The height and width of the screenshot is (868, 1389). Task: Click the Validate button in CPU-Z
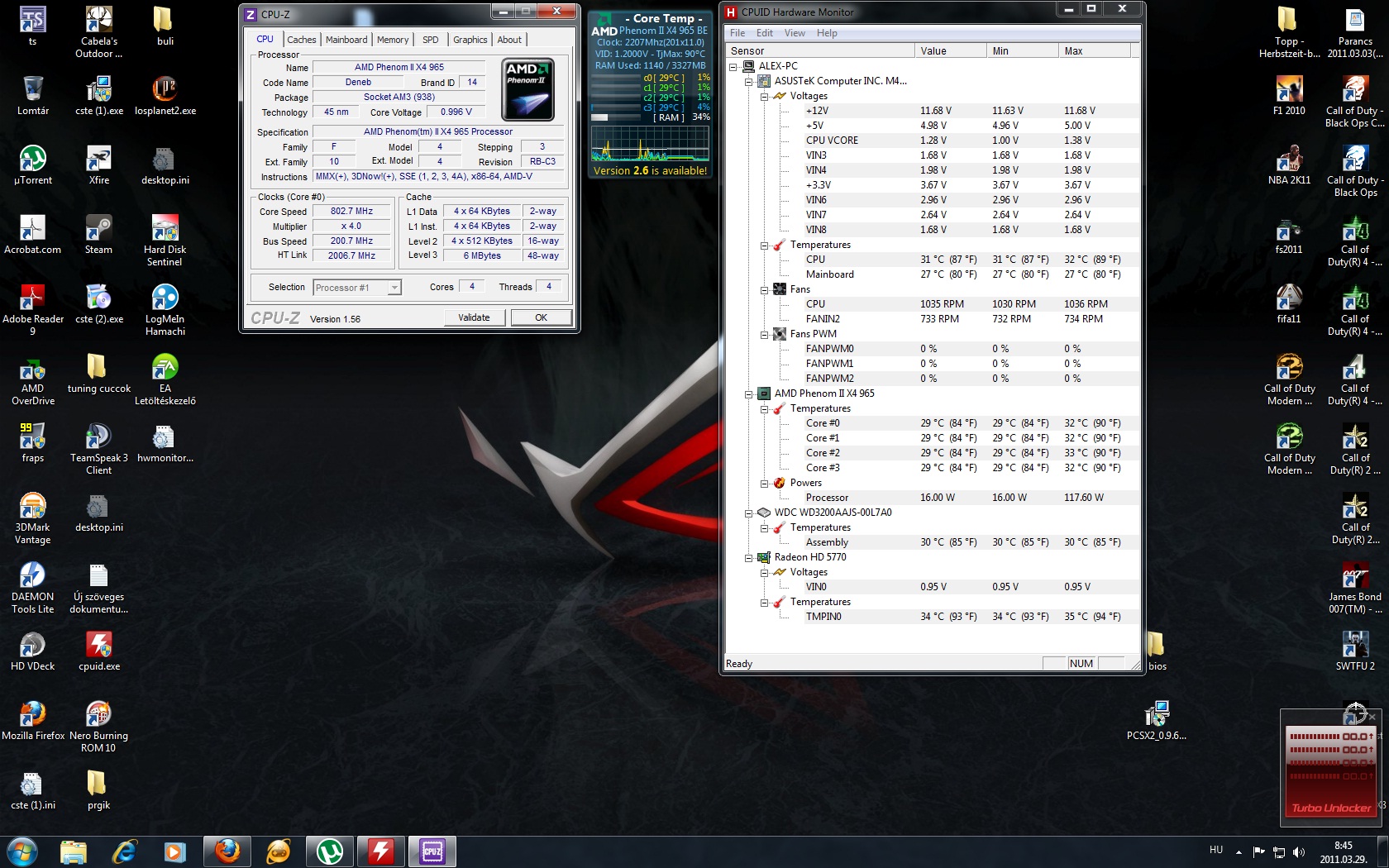[x=474, y=317]
